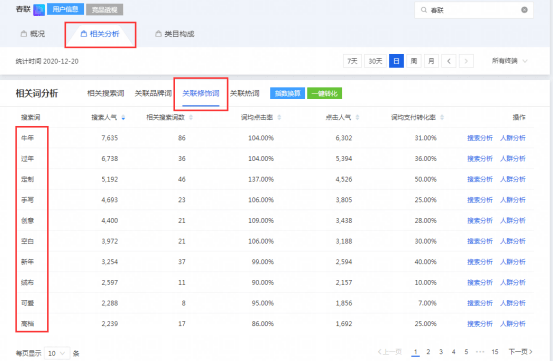Sort by 搜索人气 using its arrow icon

click(123, 117)
